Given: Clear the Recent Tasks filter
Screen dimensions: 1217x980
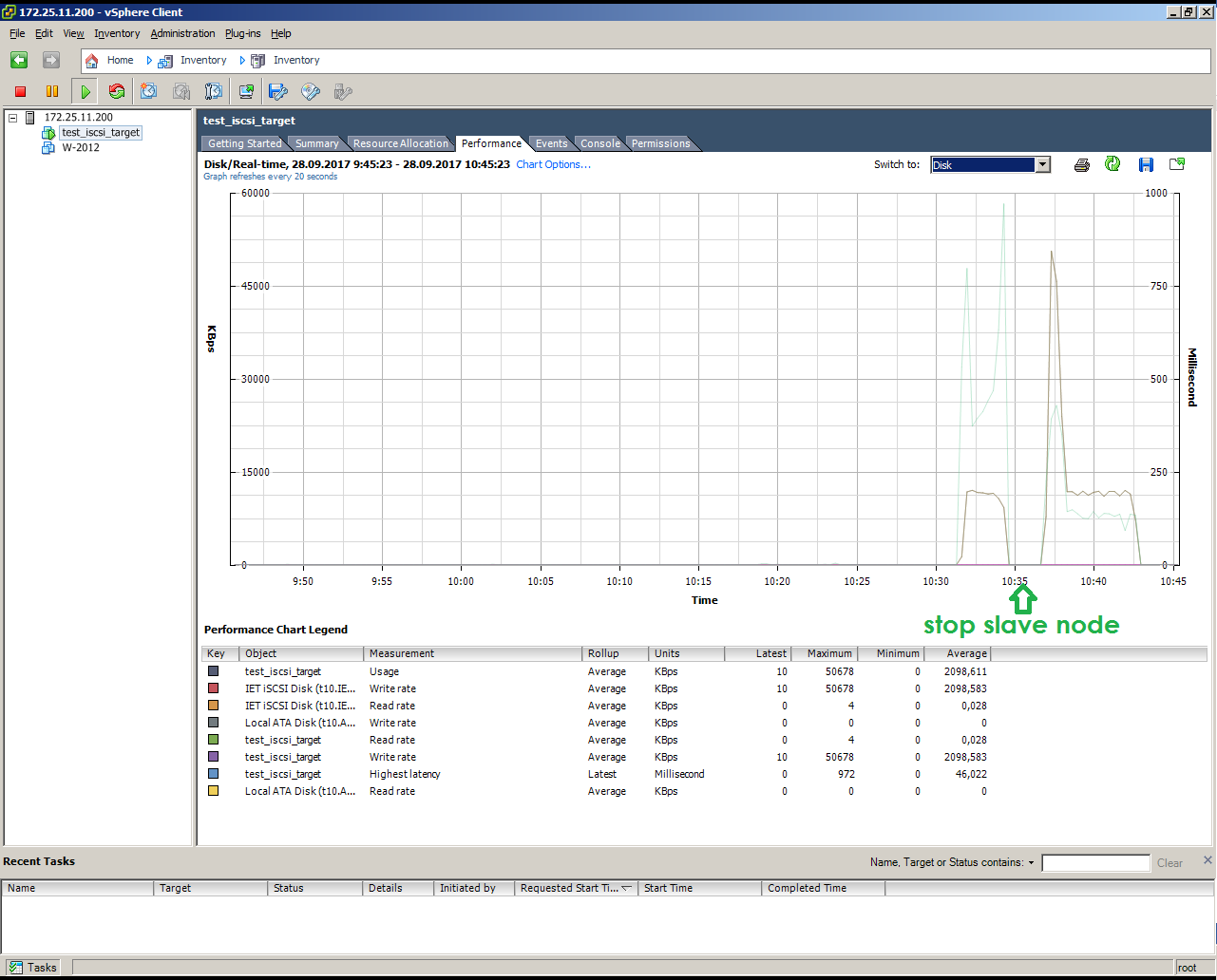Looking at the screenshot, I should pos(1169,862).
